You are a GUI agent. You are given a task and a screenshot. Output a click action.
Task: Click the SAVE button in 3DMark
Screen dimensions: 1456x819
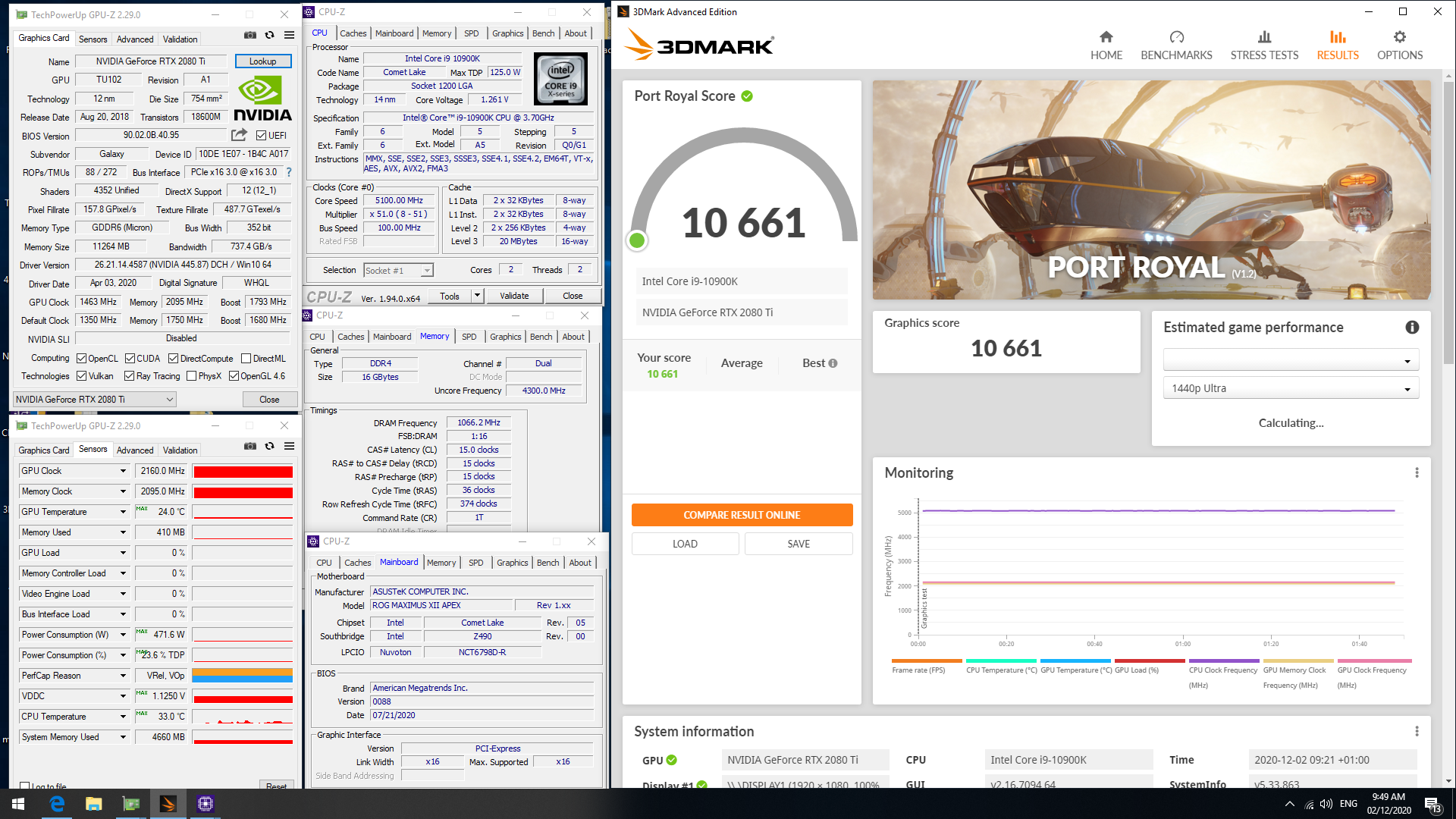tap(799, 544)
